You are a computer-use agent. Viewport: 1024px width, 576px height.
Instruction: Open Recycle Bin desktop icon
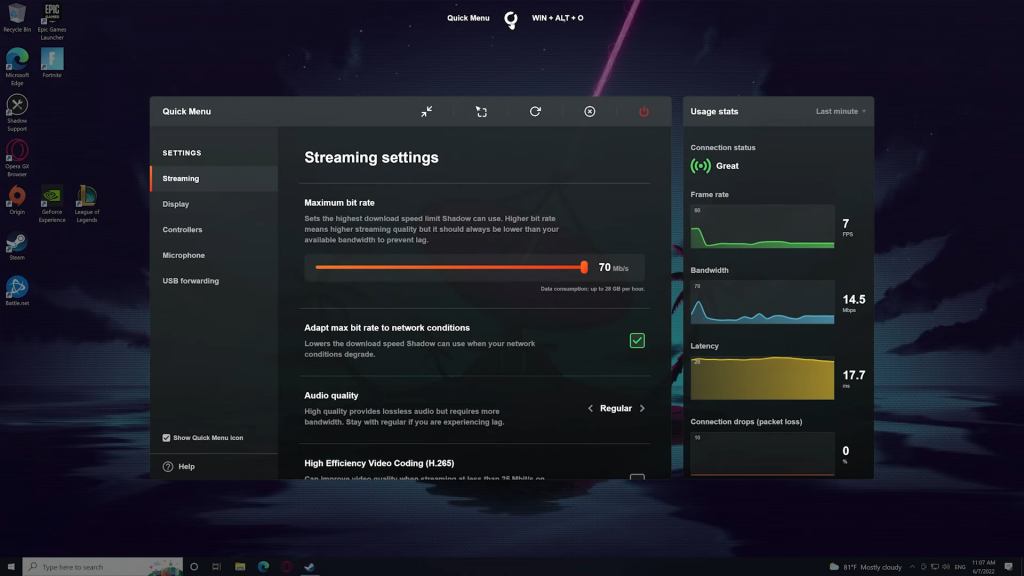[x=17, y=18]
